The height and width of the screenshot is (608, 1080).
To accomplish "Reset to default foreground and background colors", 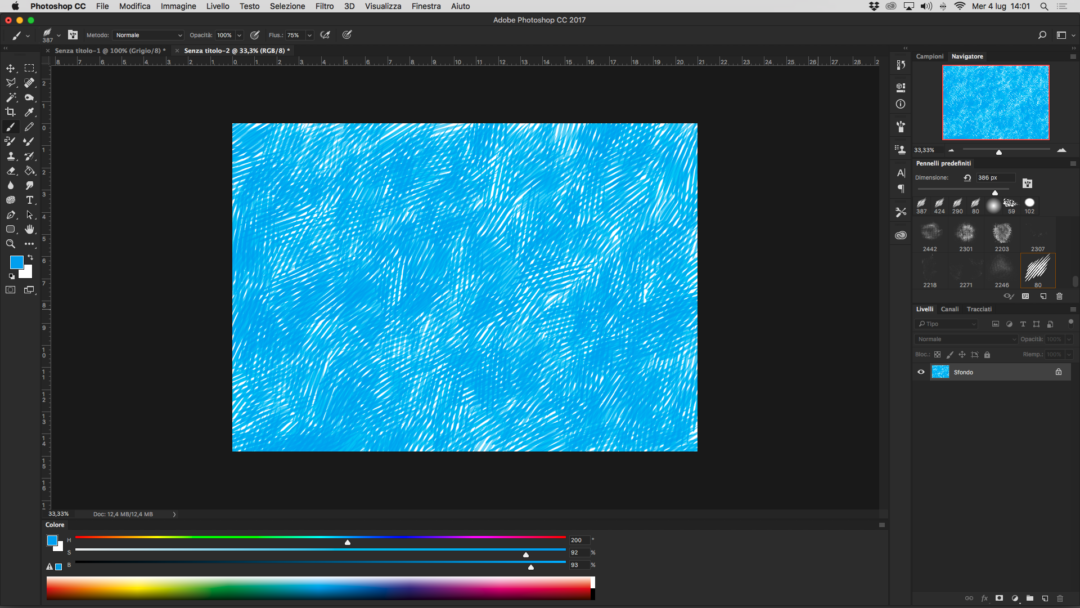I will pos(11,276).
